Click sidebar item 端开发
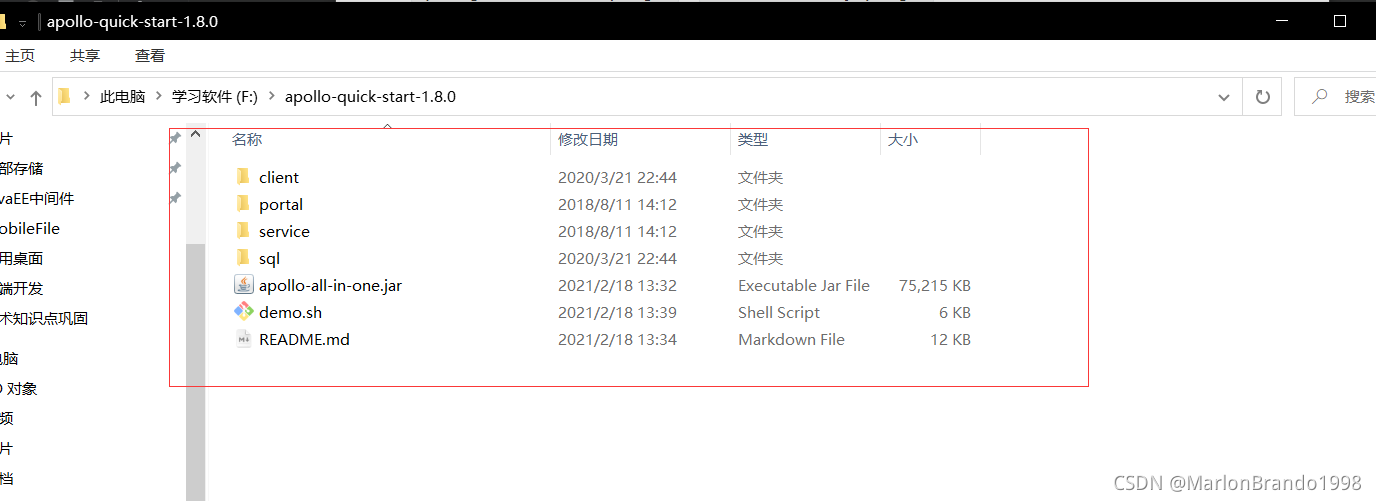This screenshot has height=501, width=1376. click(x=22, y=288)
